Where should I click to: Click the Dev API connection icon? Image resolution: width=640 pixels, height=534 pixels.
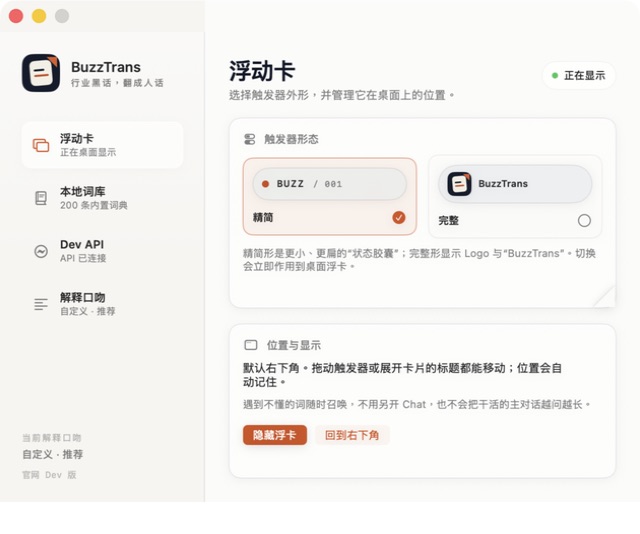(41, 251)
